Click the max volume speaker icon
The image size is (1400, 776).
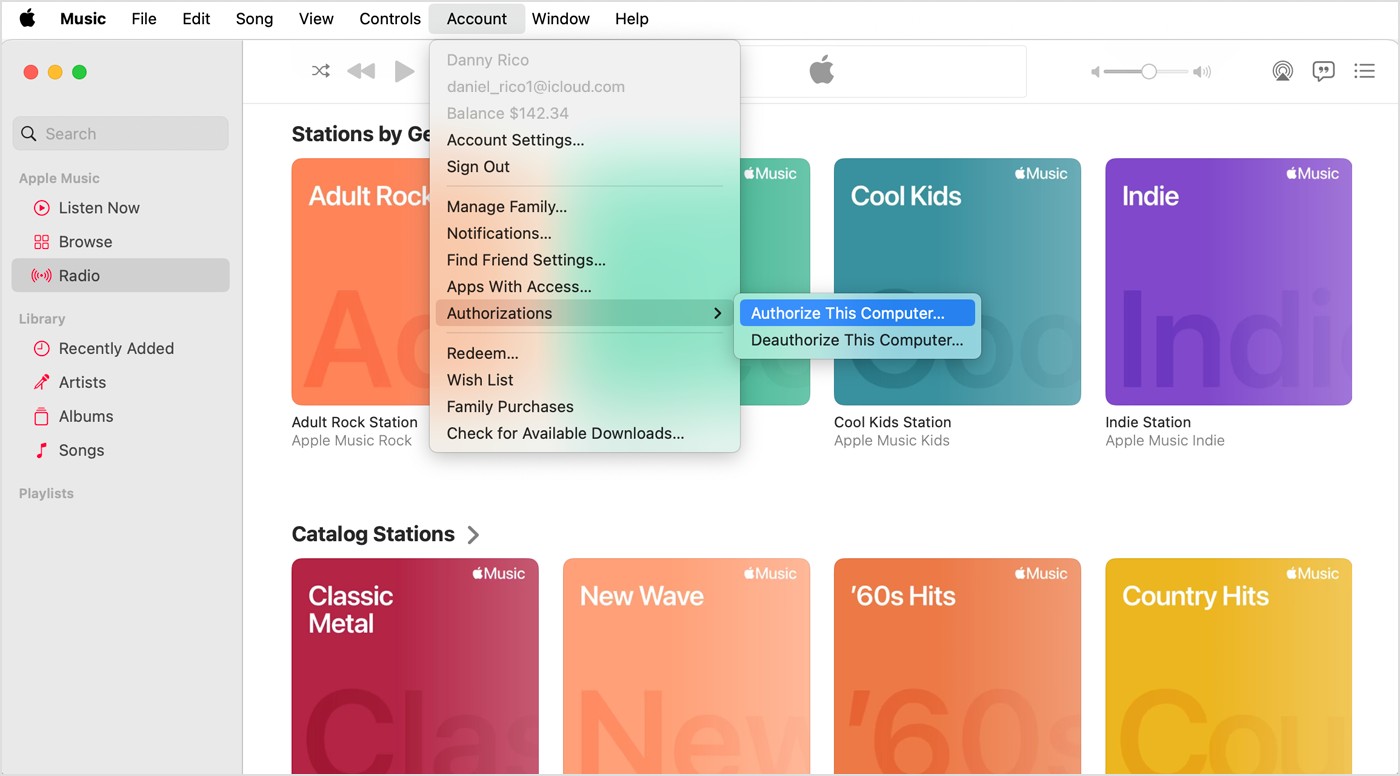pyautogui.click(x=1202, y=72)
